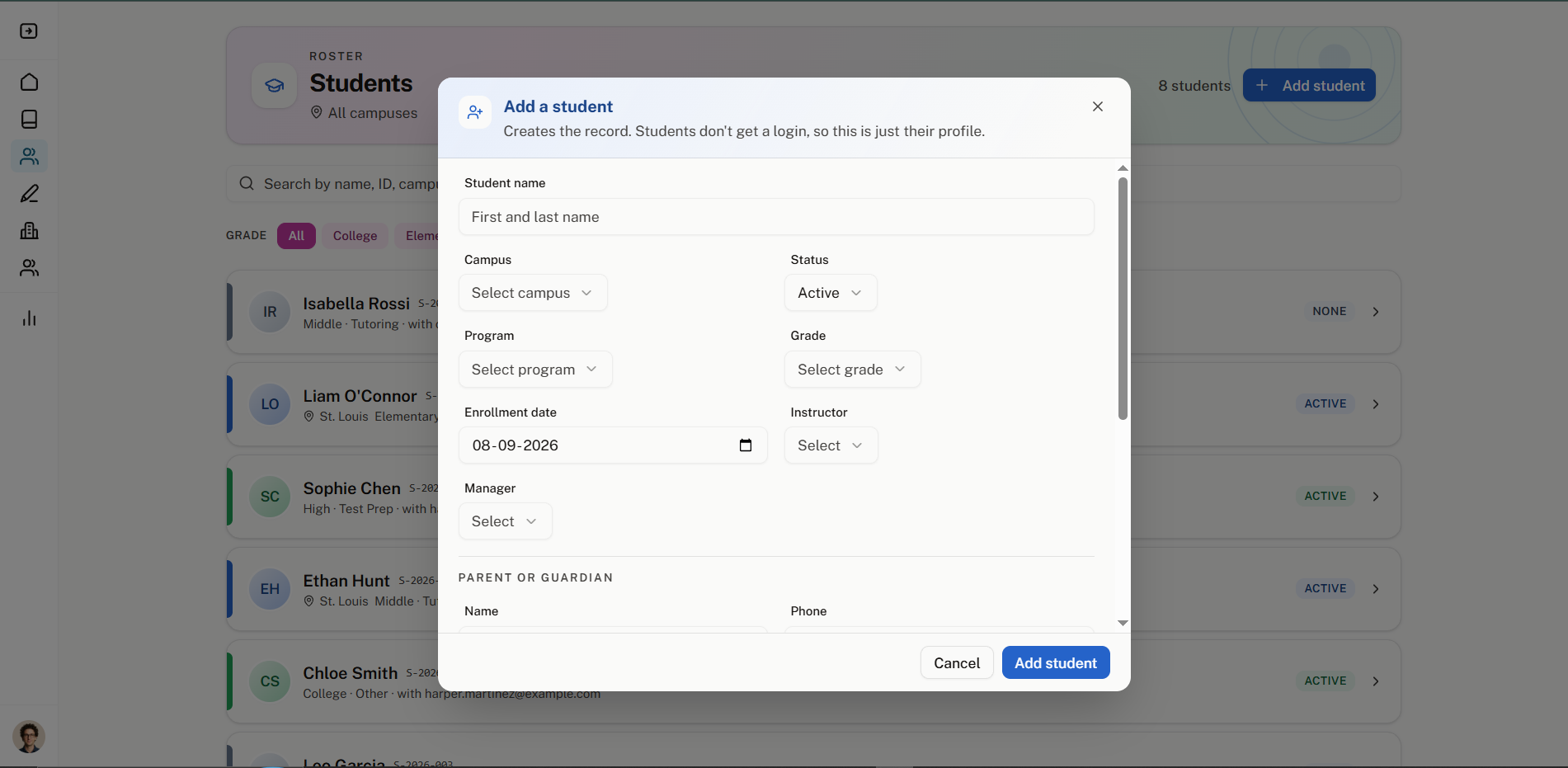Select the pencil edit icon in sidebar

tap(29, 193)
